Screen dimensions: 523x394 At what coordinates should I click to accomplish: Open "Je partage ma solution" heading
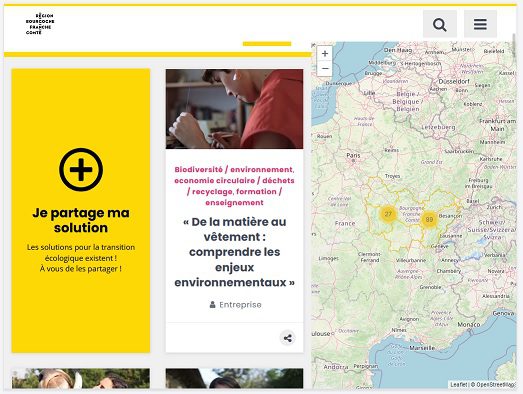coord(81,220)
